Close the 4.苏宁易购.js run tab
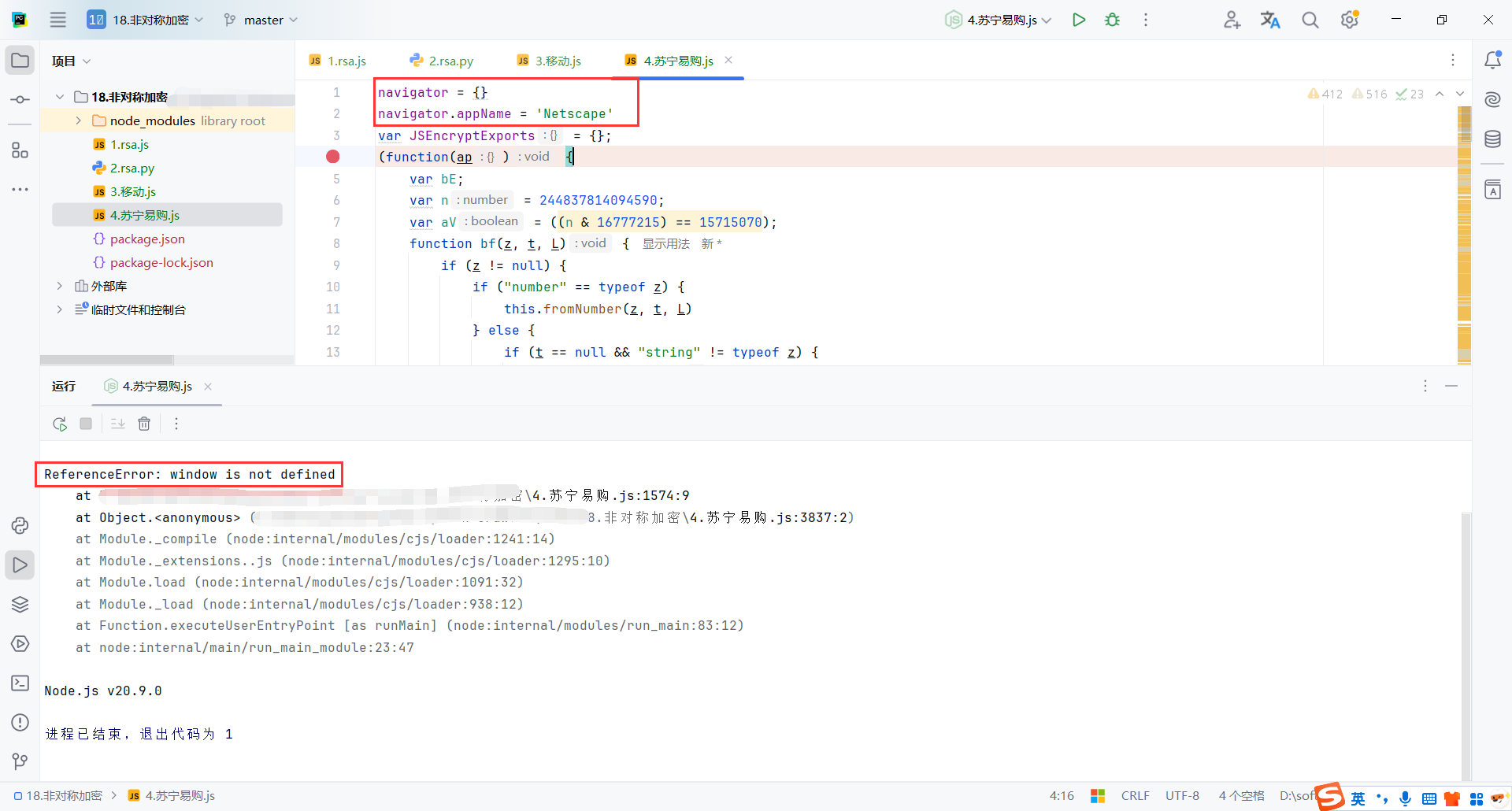The height and width of the screenshot is (811, 1512). coord(208,387)
